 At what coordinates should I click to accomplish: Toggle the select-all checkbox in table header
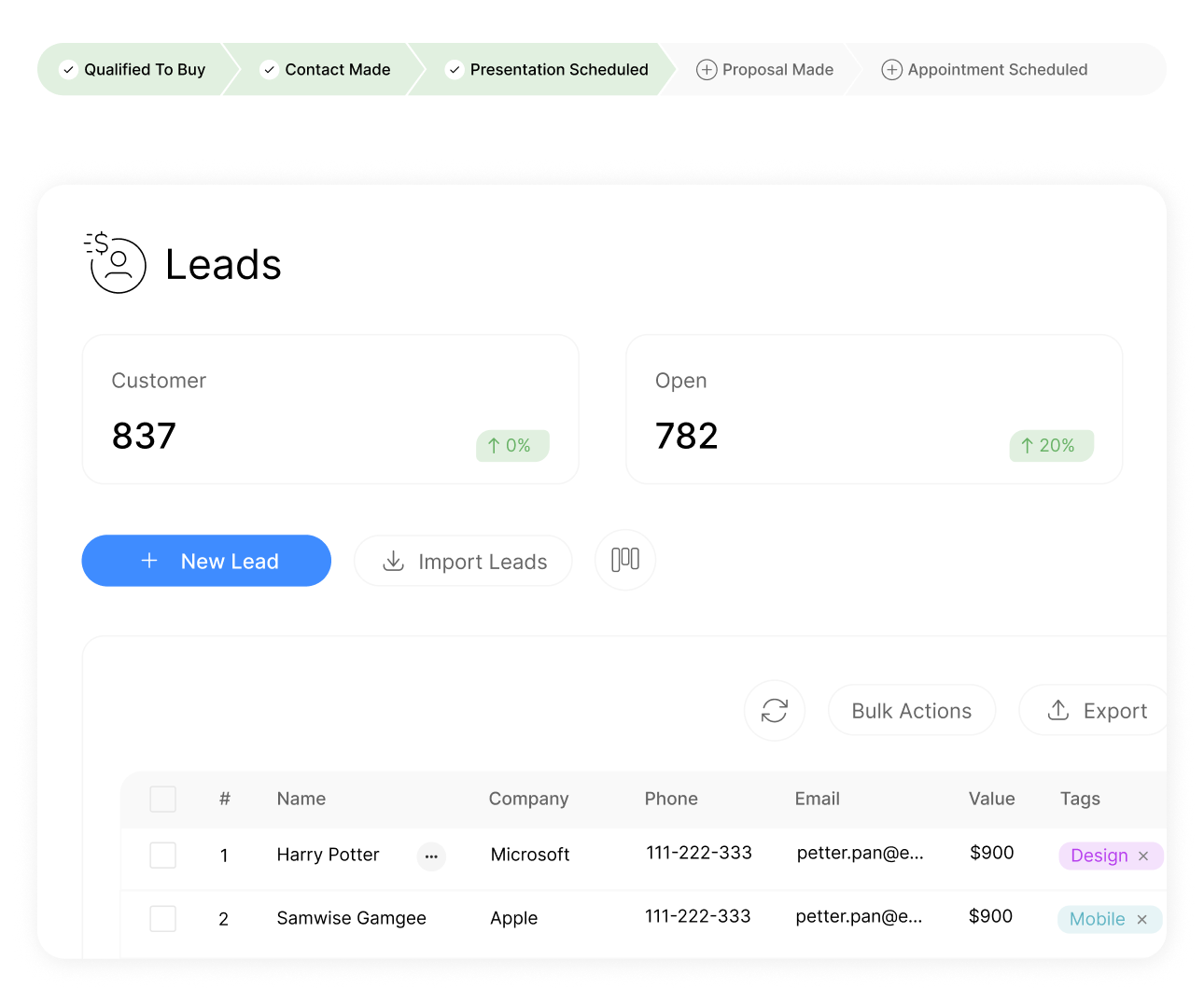click(163, 799)
